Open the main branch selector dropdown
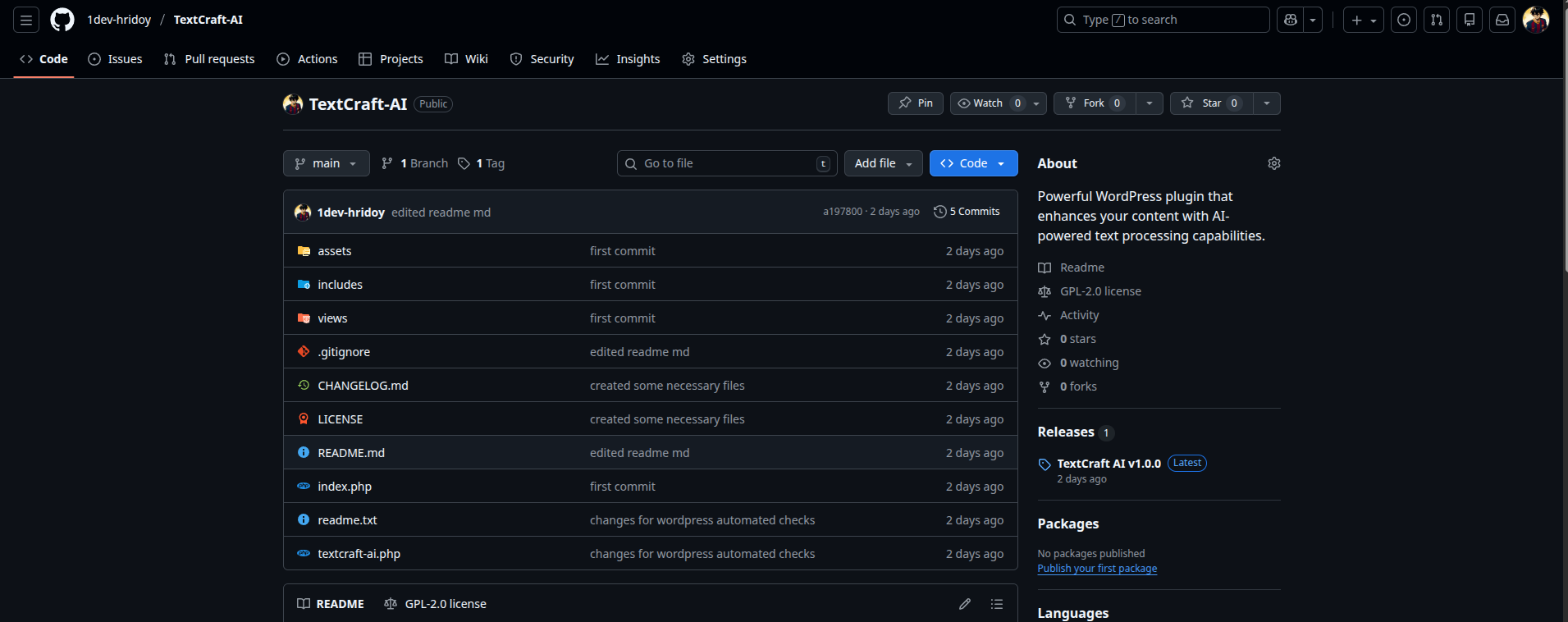1568x622 pixels. click(327, 163)
